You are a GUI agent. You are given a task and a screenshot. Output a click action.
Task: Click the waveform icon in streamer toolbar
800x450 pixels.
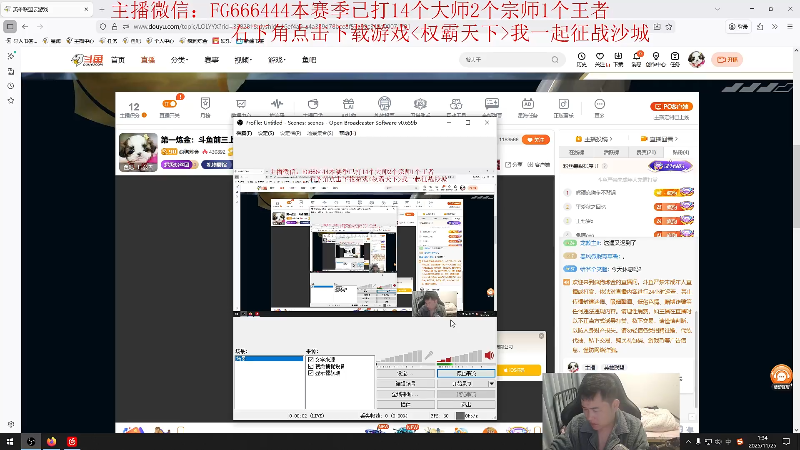pos(277,104)
